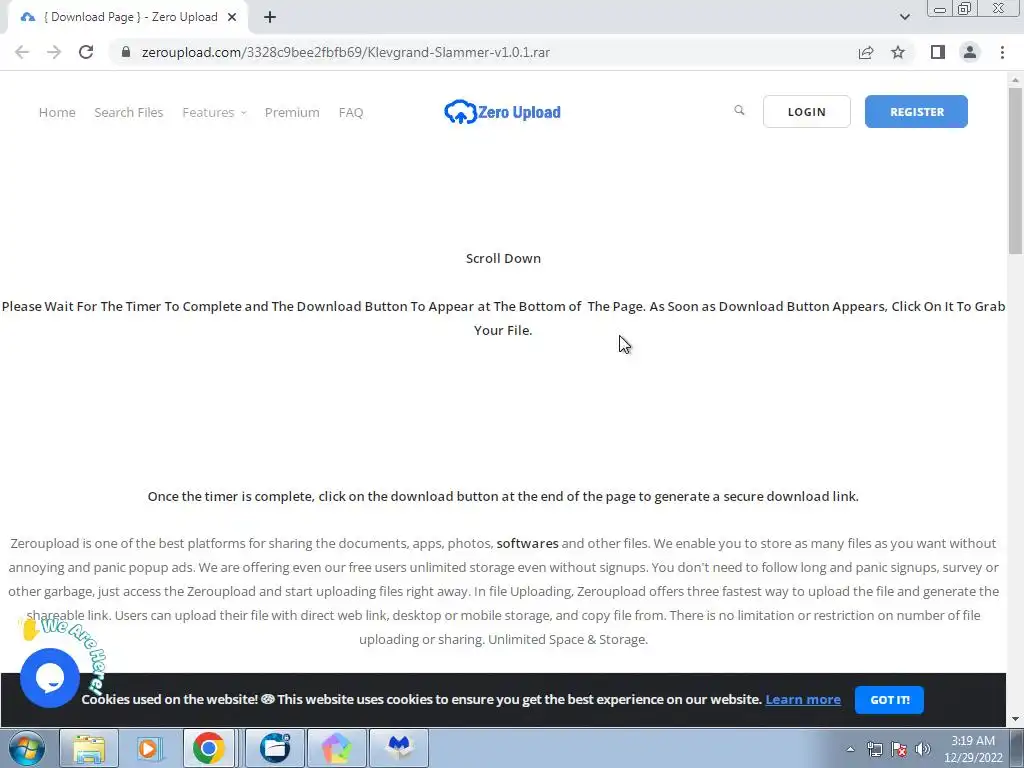The image size is (1024, 768).
Task: Close the Zero Upload Download Page tab
Action: tap(232, 18)
